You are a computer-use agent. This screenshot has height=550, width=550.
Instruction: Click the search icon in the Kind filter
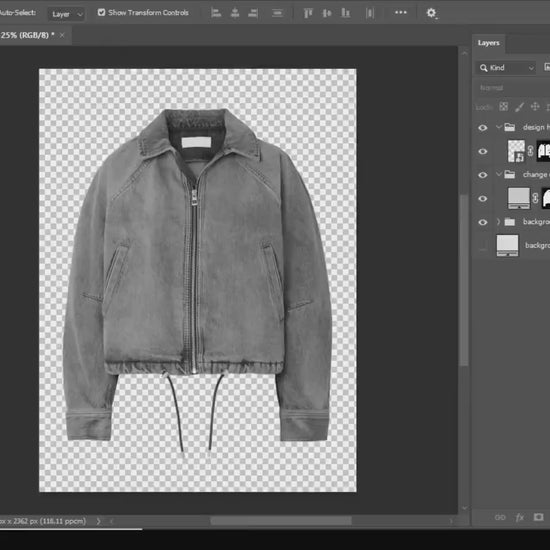(484, 68)
